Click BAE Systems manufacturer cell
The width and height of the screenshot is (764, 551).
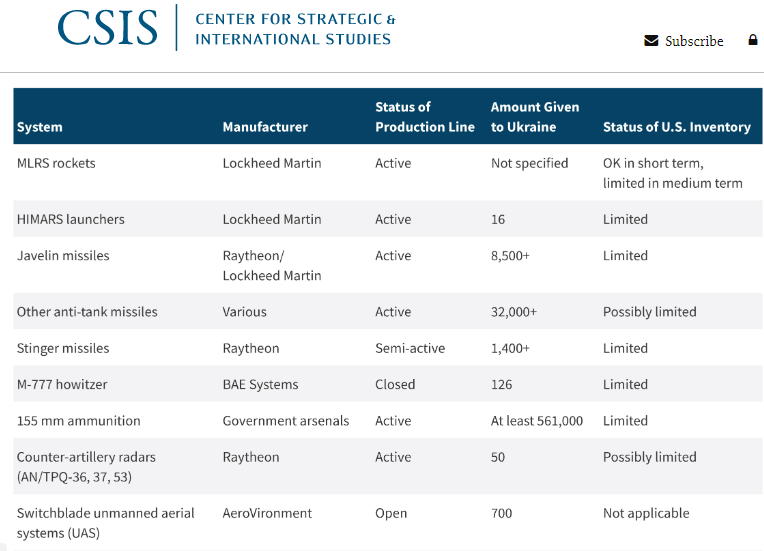point(260,384)
